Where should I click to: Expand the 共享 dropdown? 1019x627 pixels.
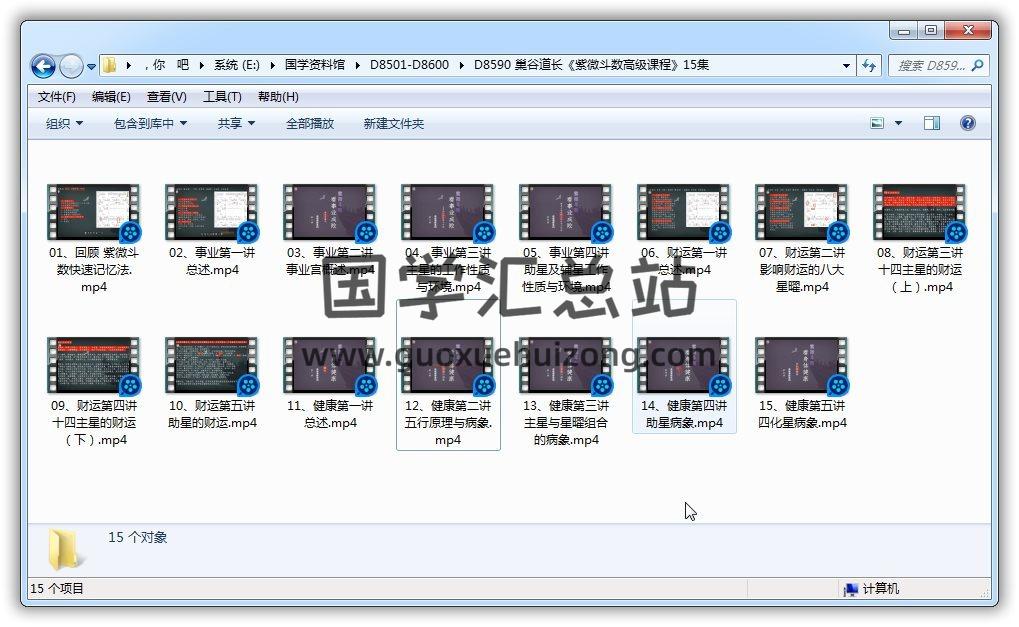coord(236,123)
